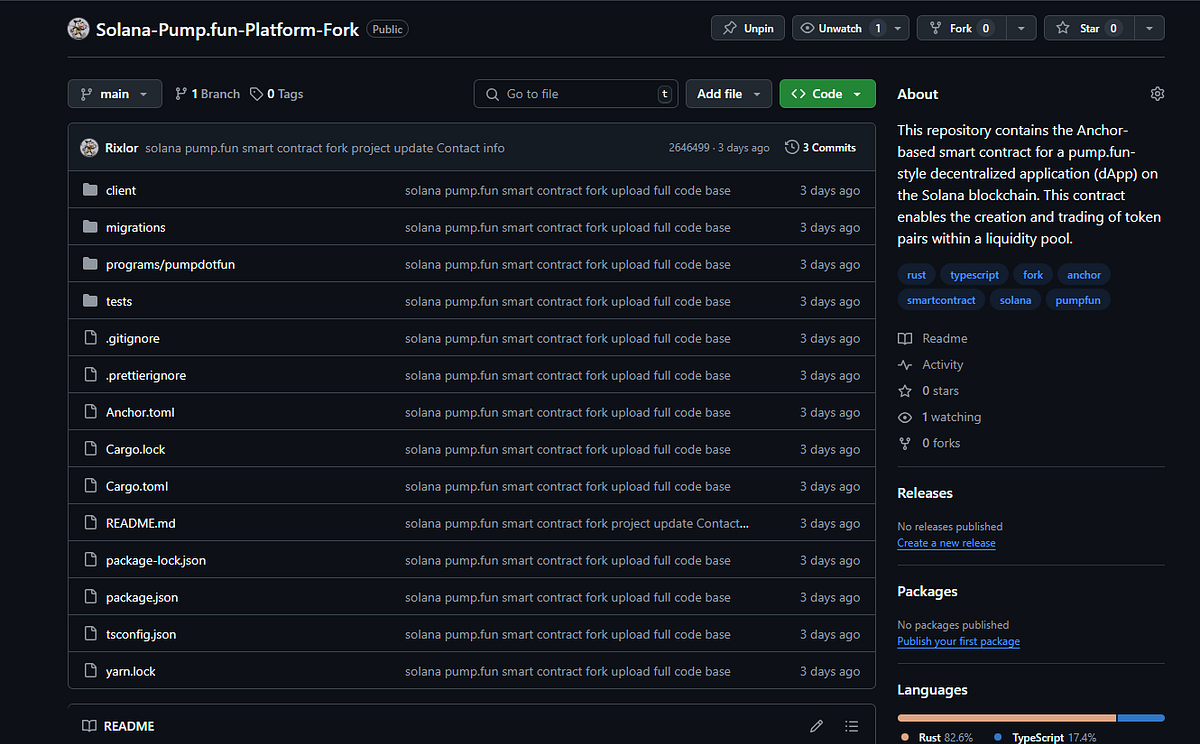Open the README.md row's commit message
The width and height of the screenshot is (1200, 744).
click(577, 523)
